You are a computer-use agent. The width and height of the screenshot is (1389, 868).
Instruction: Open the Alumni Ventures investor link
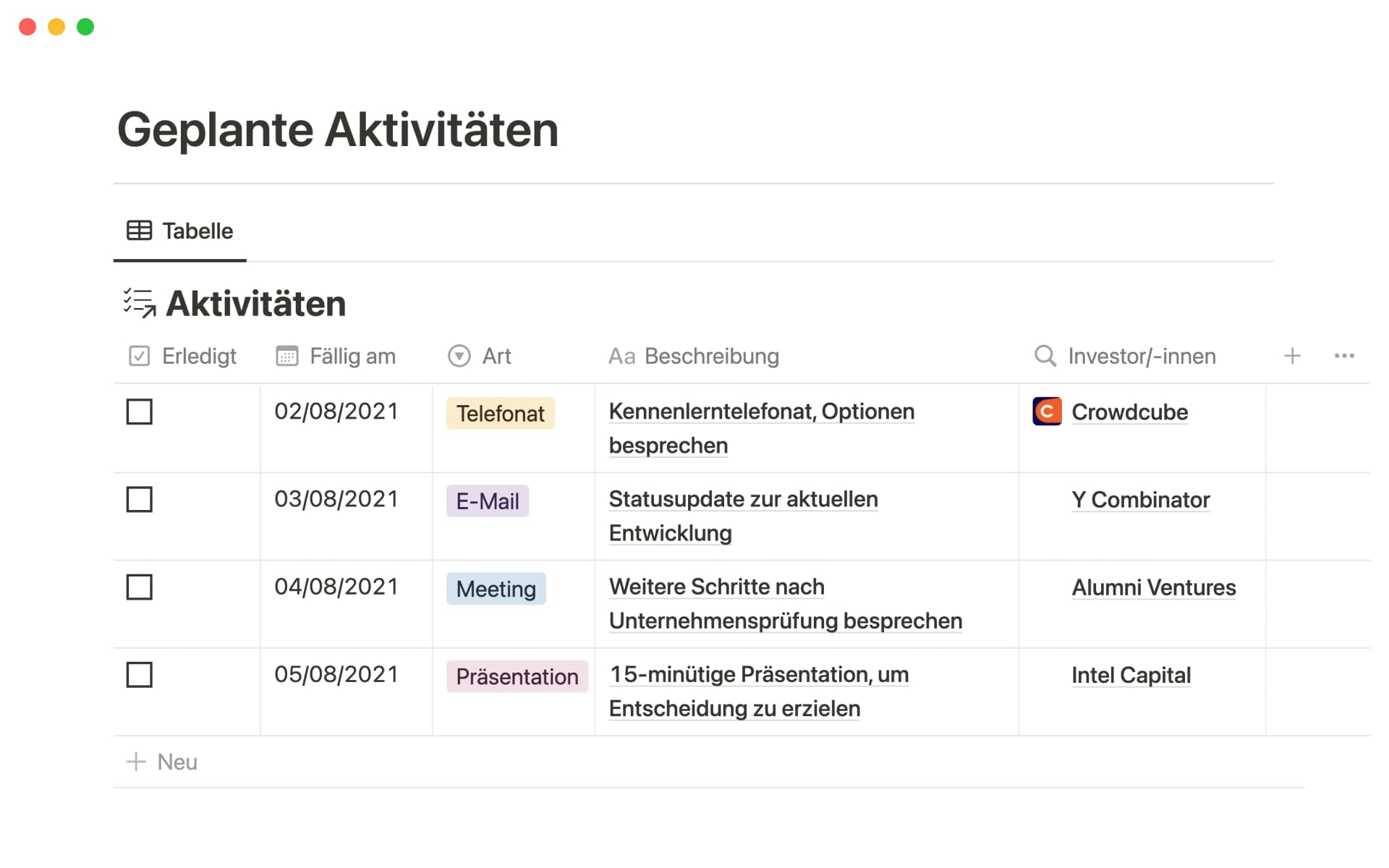1153,587
